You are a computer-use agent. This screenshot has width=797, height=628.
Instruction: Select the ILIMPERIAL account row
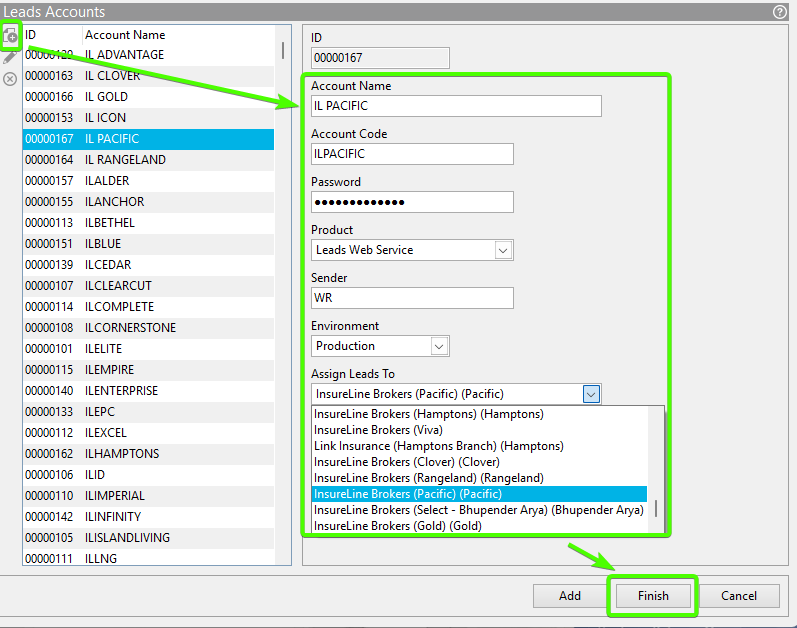(x=148, y=496)
